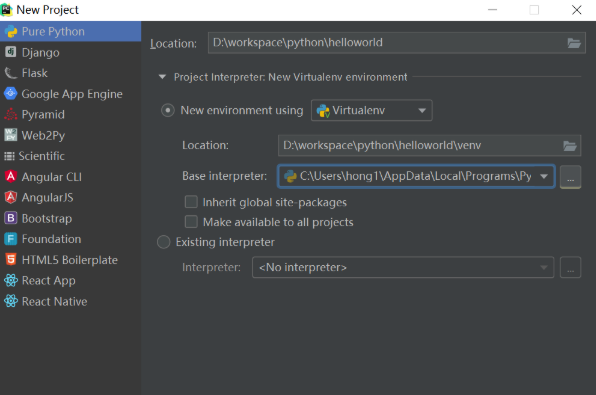596x395 pixels.
Task: Click Pure Python label in project list
Action: [53, 32]
